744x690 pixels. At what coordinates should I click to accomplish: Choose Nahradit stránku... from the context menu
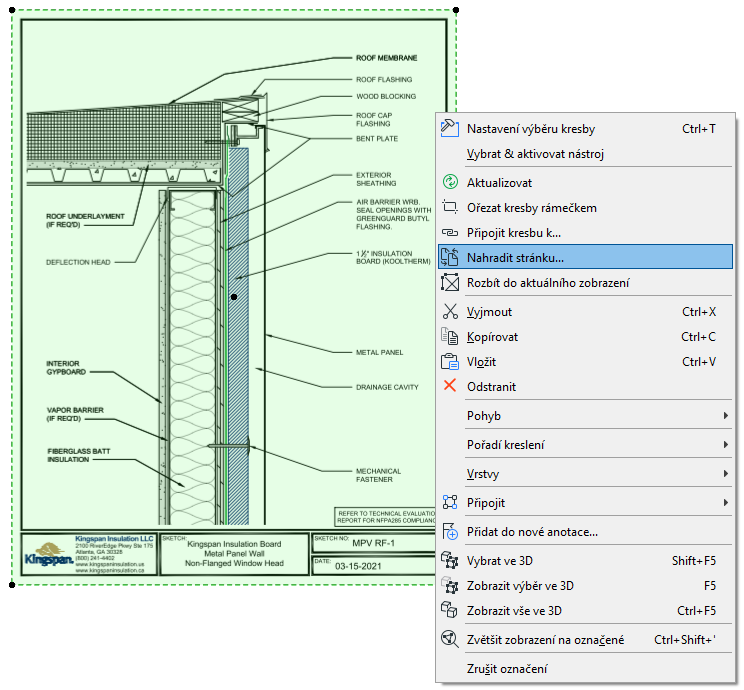[x=515, y=258]
